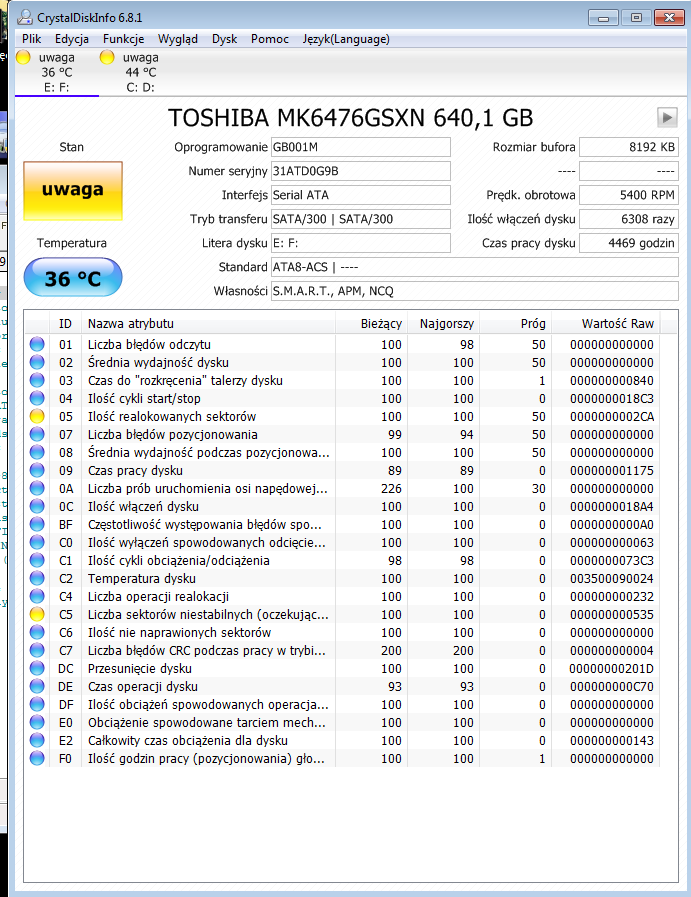Click blue status icon for attribute 01
The height and width of the screenshot is (897, 691).
coord(37,344)
